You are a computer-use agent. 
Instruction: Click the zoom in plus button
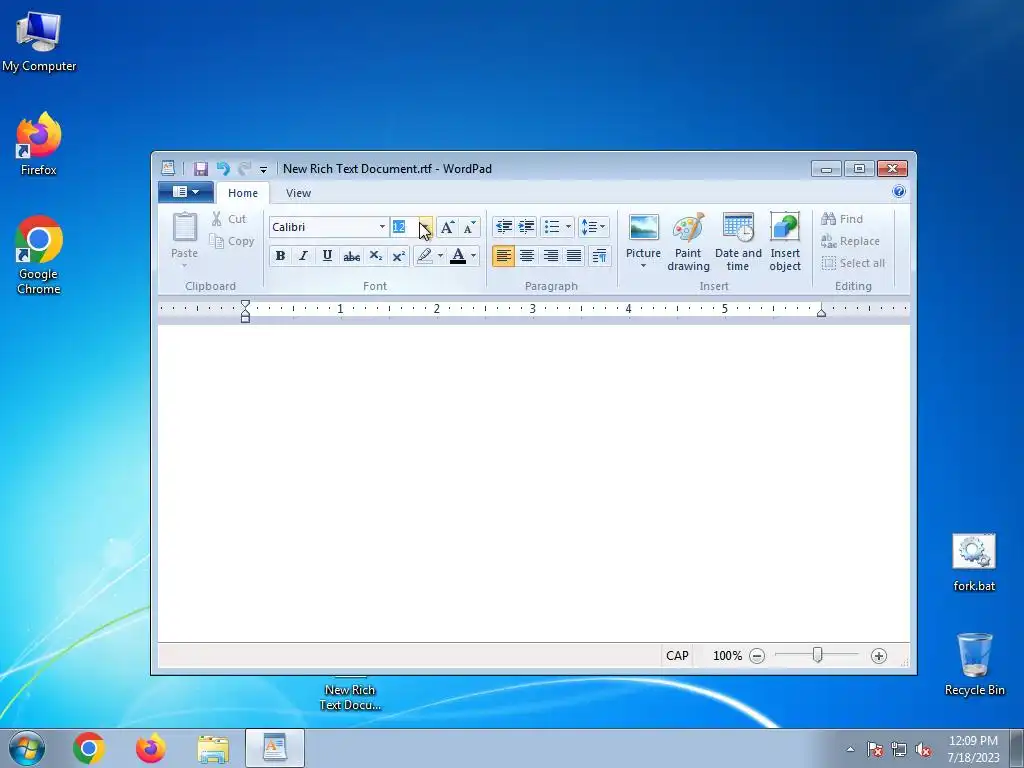(879, 656)
